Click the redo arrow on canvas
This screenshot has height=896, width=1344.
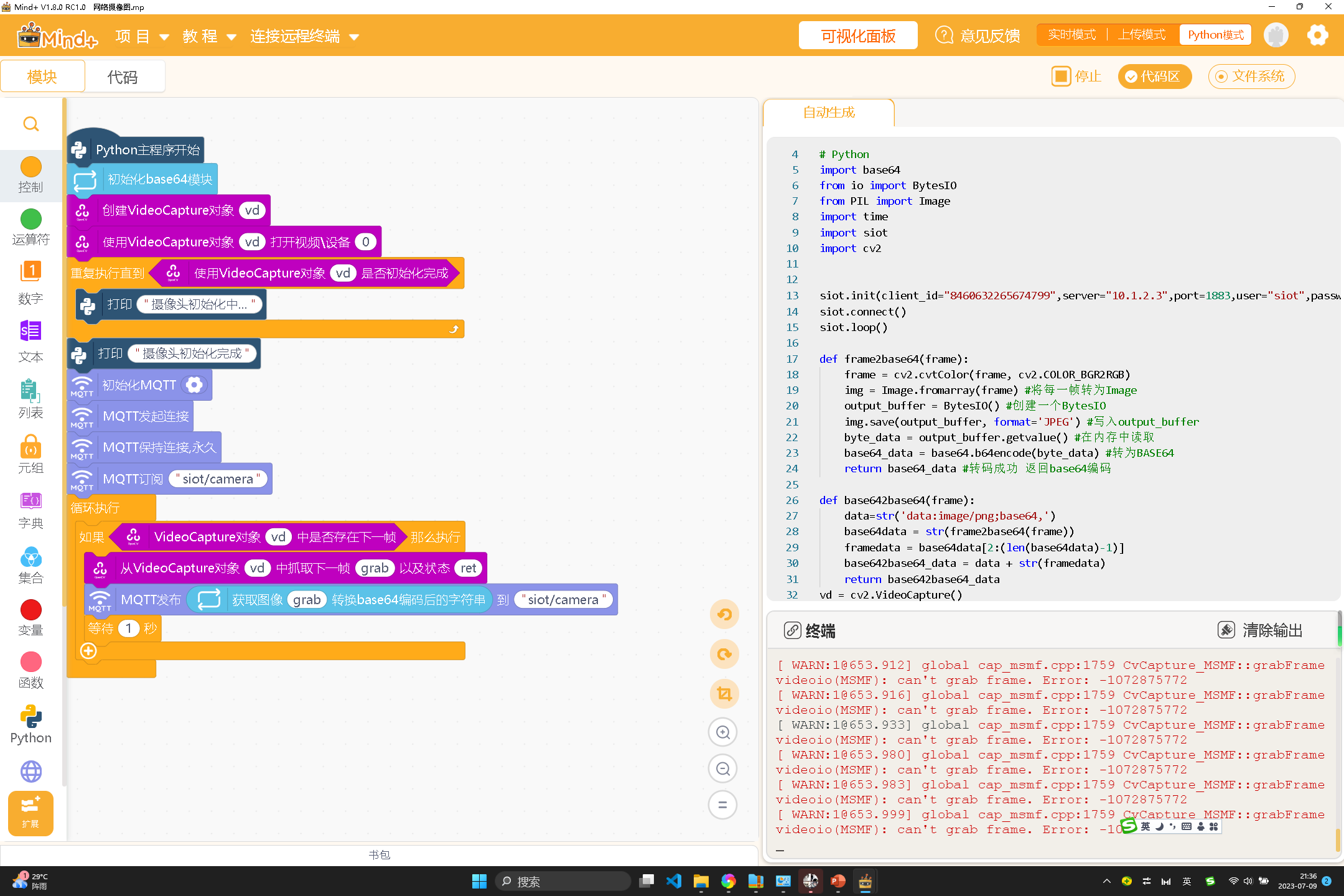point(724,655)
